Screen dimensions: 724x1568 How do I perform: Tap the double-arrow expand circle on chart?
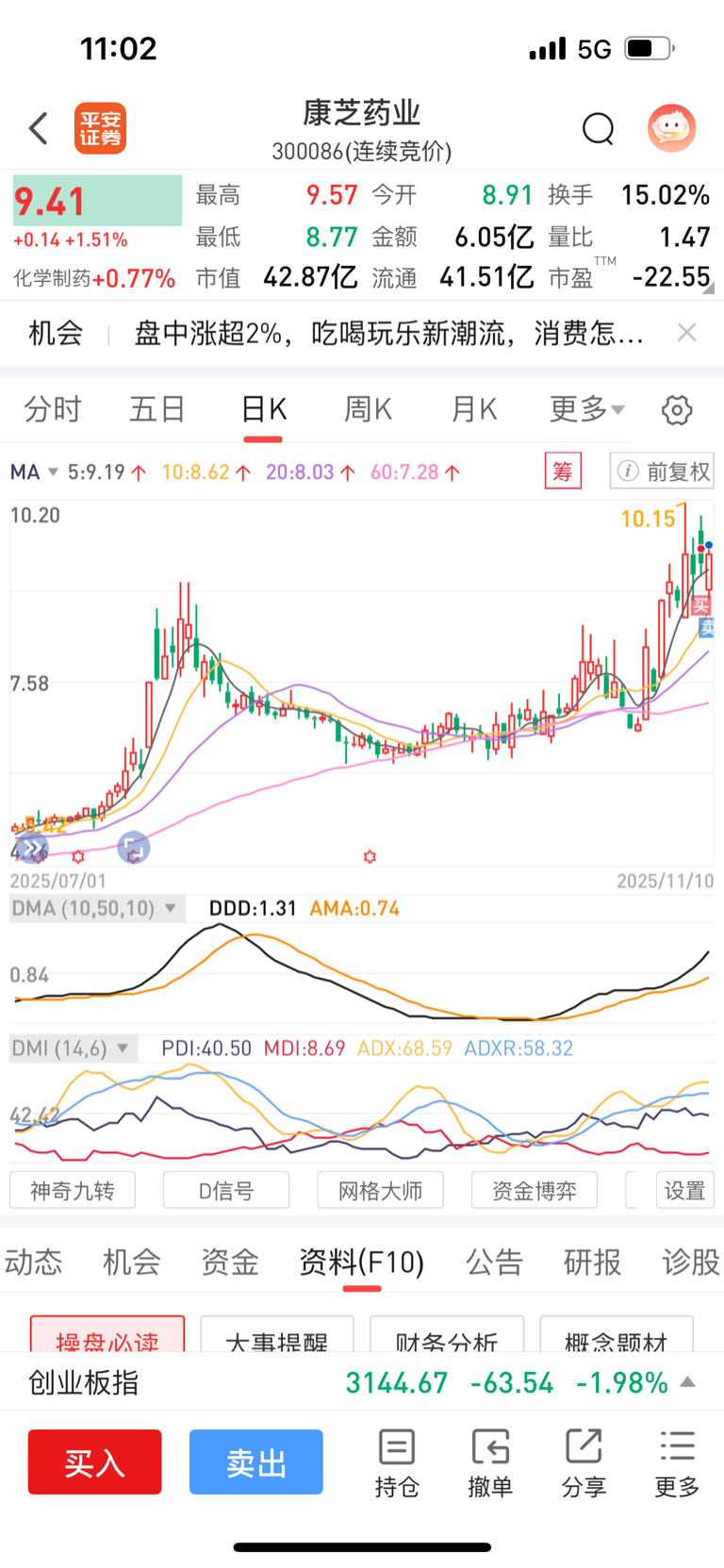point(32,849)
